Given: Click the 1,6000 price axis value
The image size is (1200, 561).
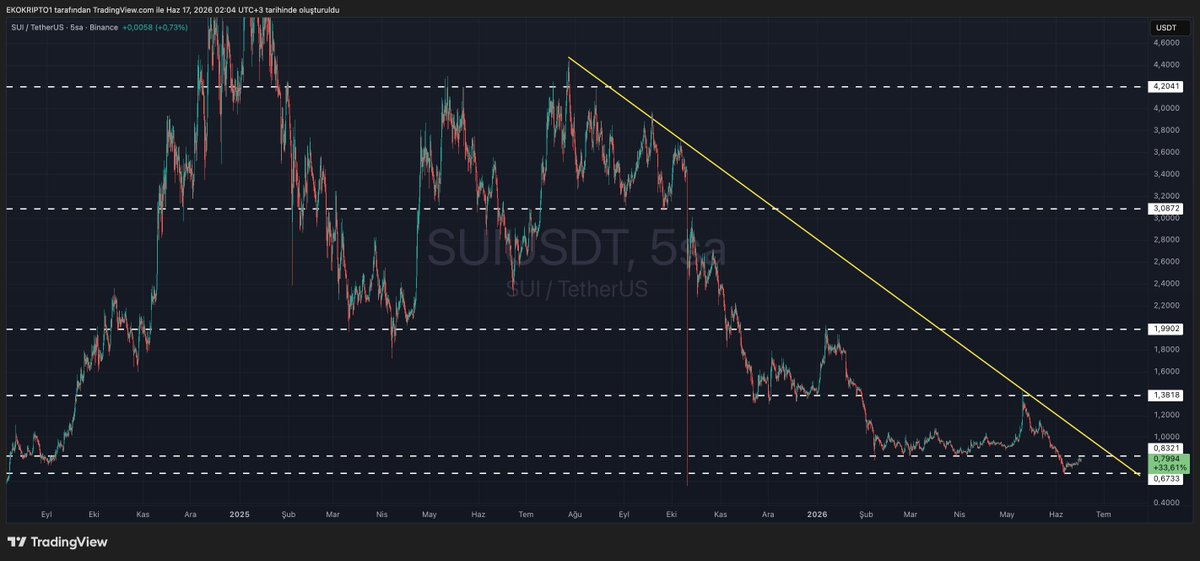Looking at the screenshot, I should tap(1166, 371).
